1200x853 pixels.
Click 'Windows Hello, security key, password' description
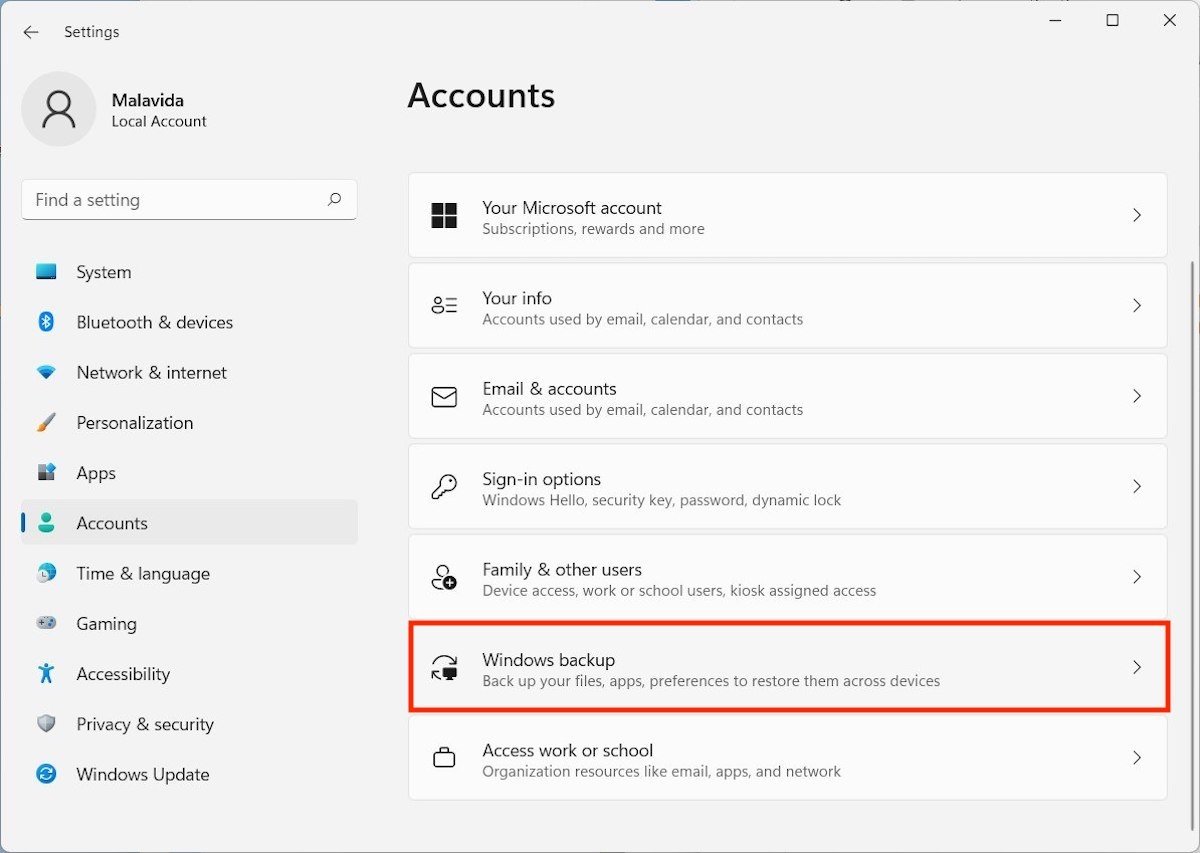coord(662,500)
